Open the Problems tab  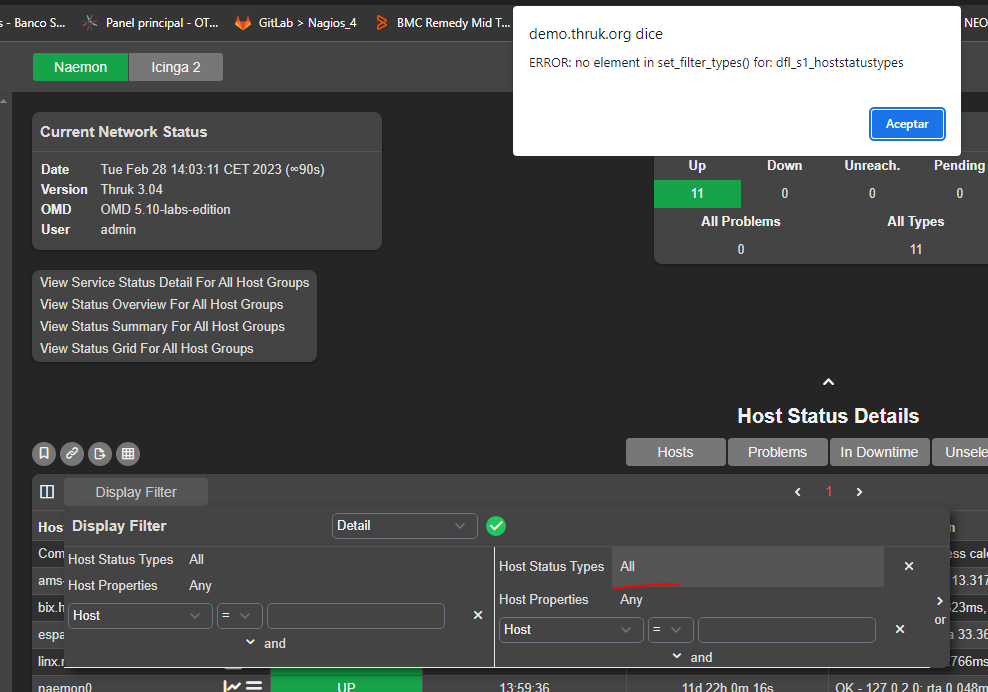coord(778,452)
